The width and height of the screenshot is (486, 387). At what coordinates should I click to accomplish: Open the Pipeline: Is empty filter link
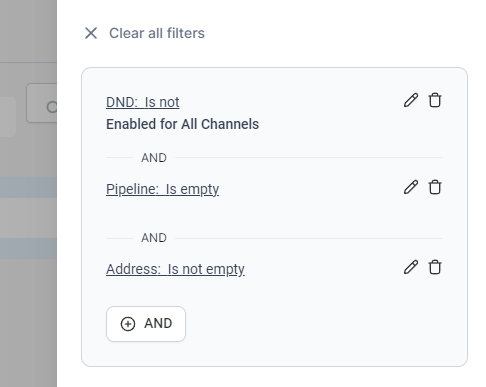coord(163,189)
